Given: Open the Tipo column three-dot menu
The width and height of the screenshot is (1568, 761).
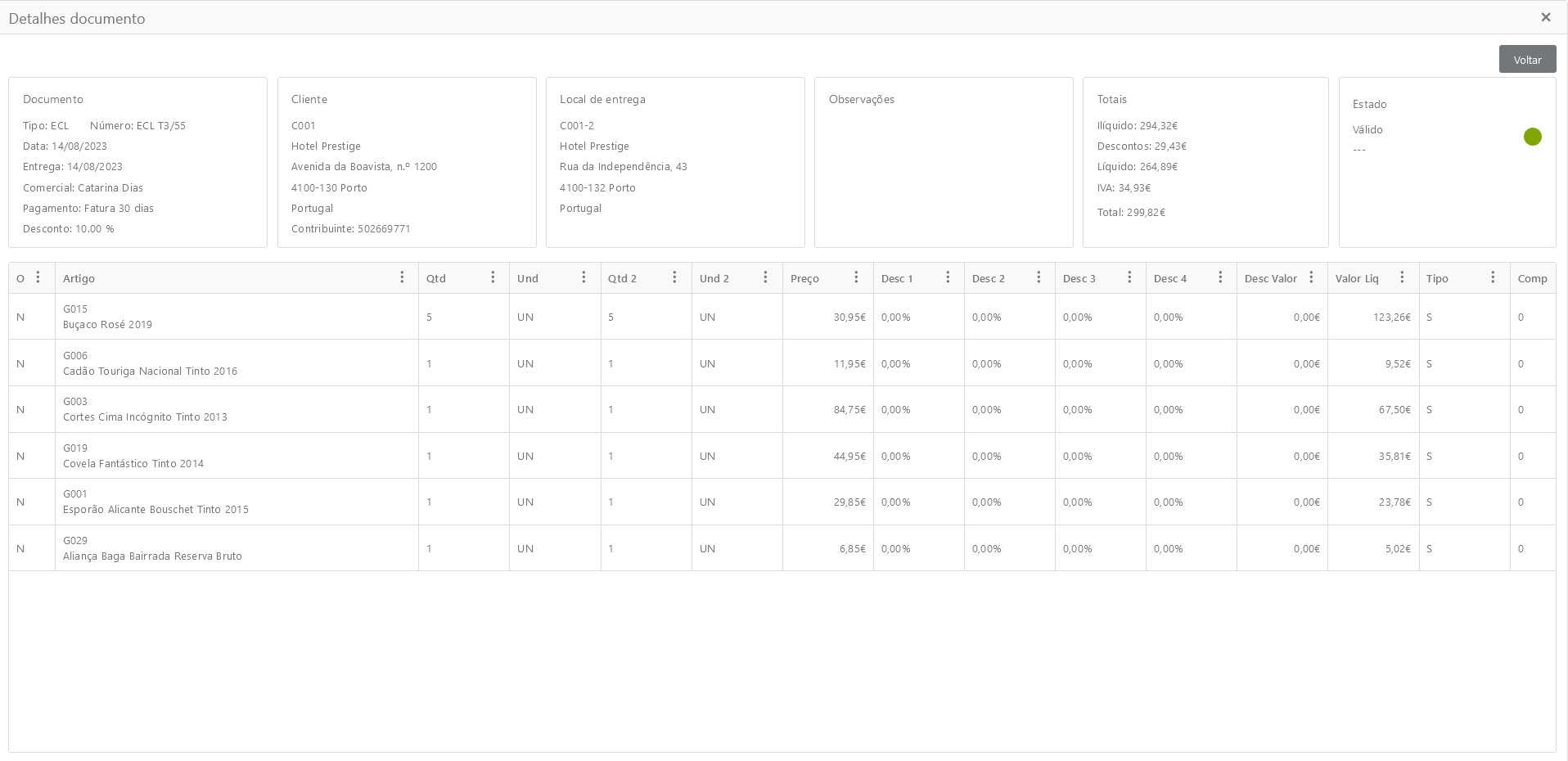Looking at the screenshot, I should 1493,277.
